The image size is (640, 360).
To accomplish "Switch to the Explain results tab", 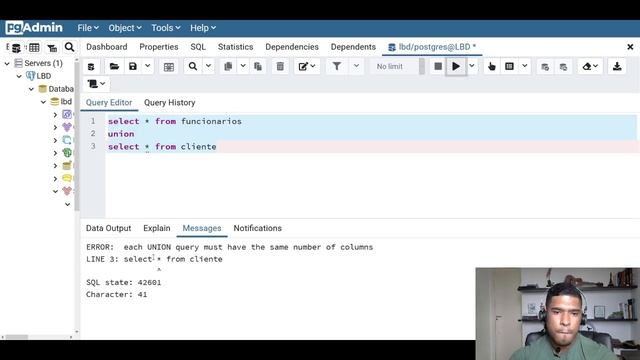I will coord(157,229).
